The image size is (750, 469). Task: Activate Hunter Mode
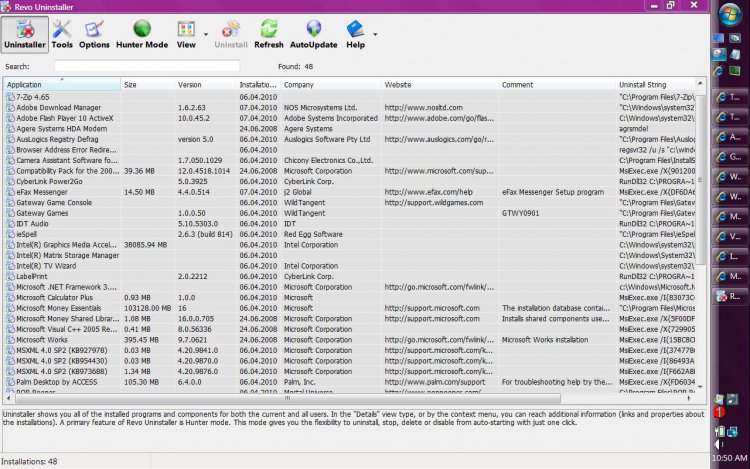142,34
